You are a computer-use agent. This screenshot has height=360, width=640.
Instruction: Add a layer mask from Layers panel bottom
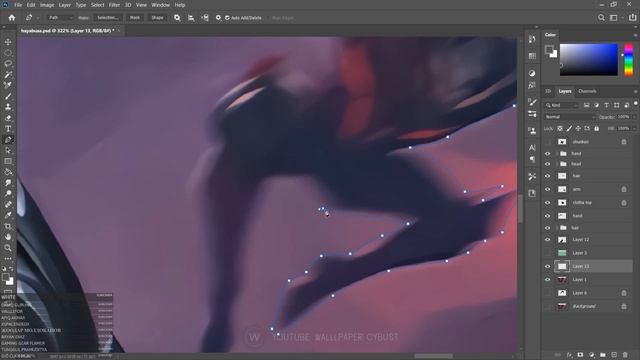tap(580, 355)
